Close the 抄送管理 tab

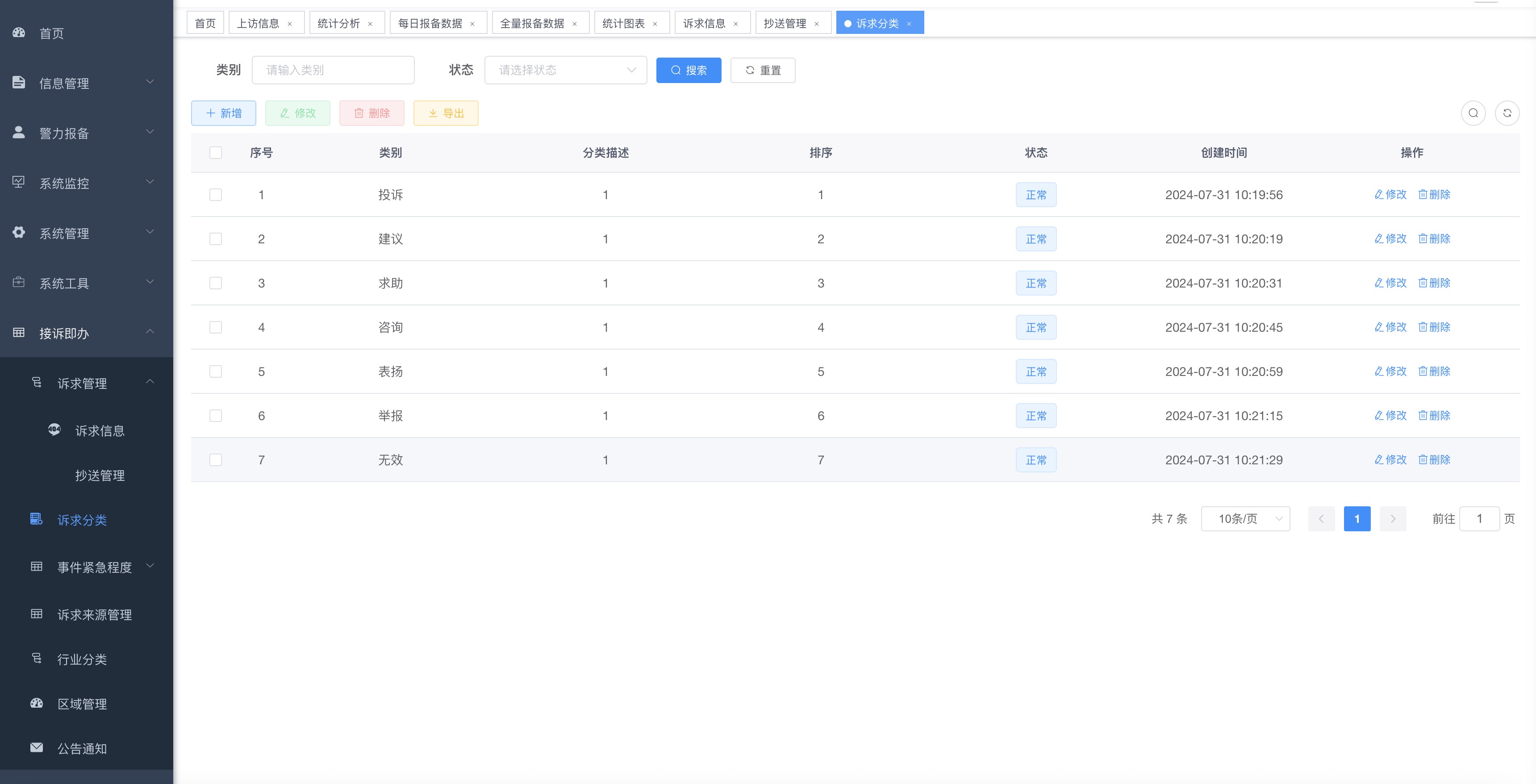(817, 24)
